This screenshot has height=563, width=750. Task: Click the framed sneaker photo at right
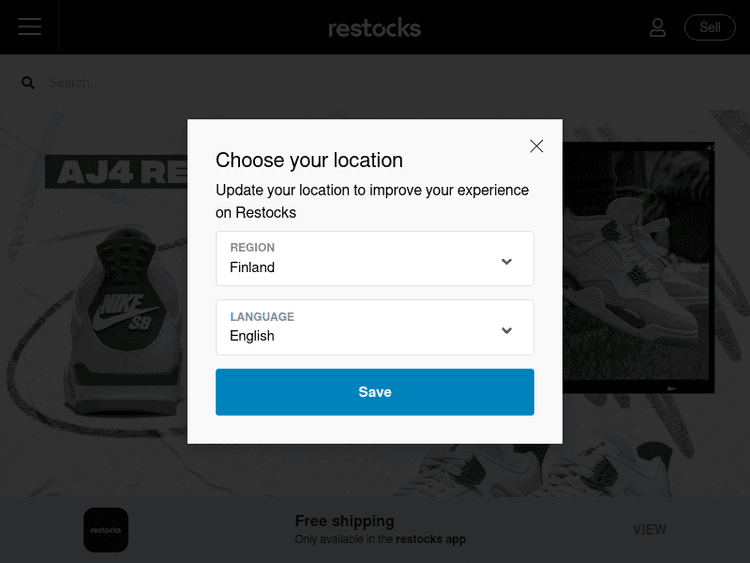click(x=640, y=265)
